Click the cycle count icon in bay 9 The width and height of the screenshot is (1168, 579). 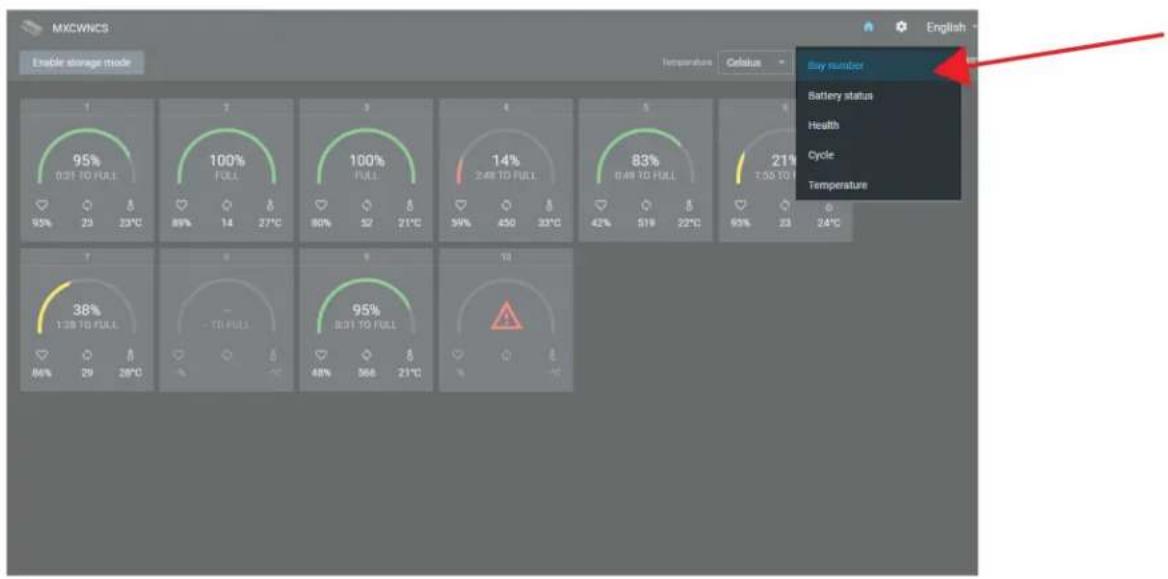point(366,355)
